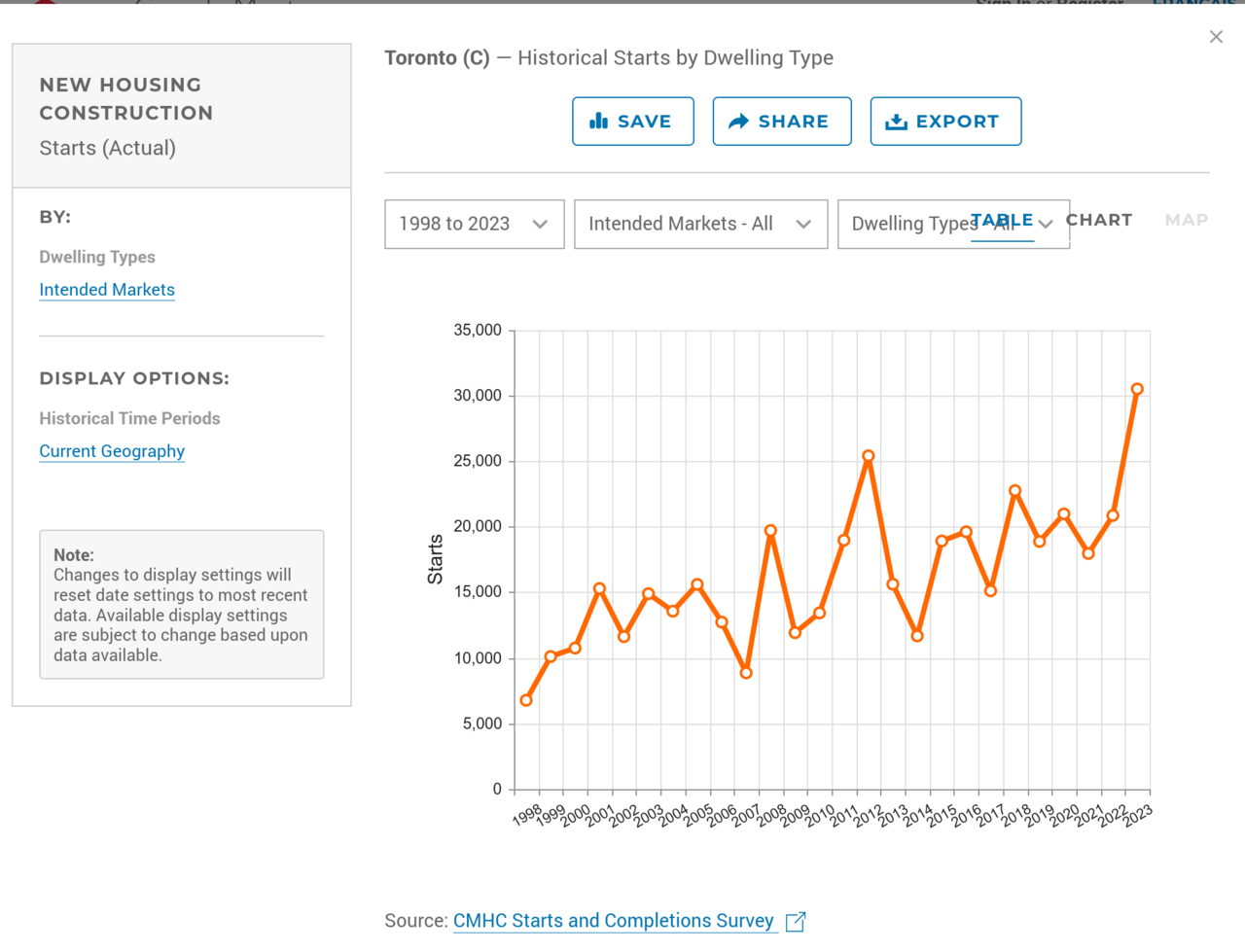
Task: Click the 2008 data point on the chart
Action: (770, 531)
